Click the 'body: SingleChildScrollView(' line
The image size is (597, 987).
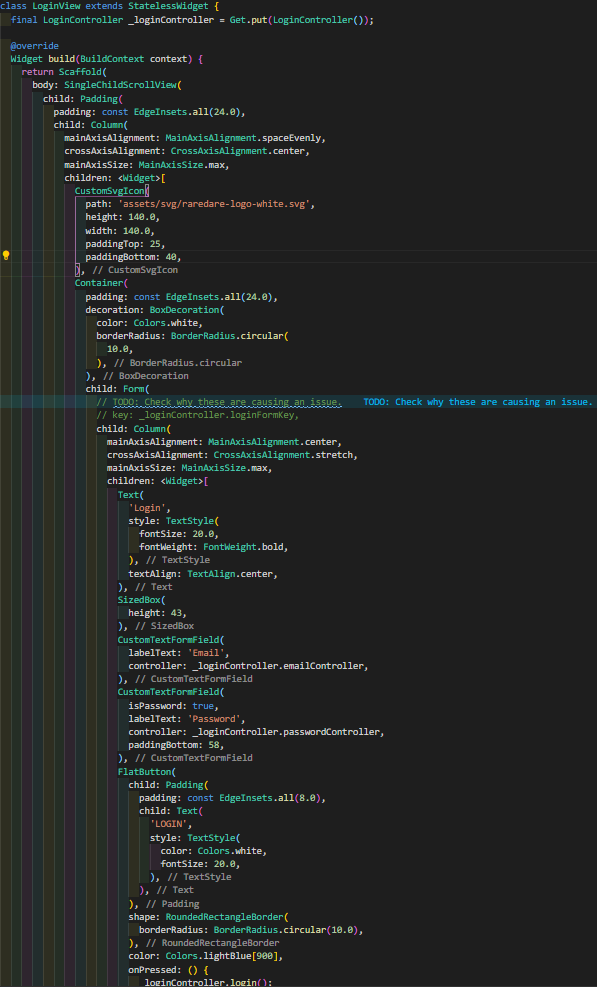point(107,86)
